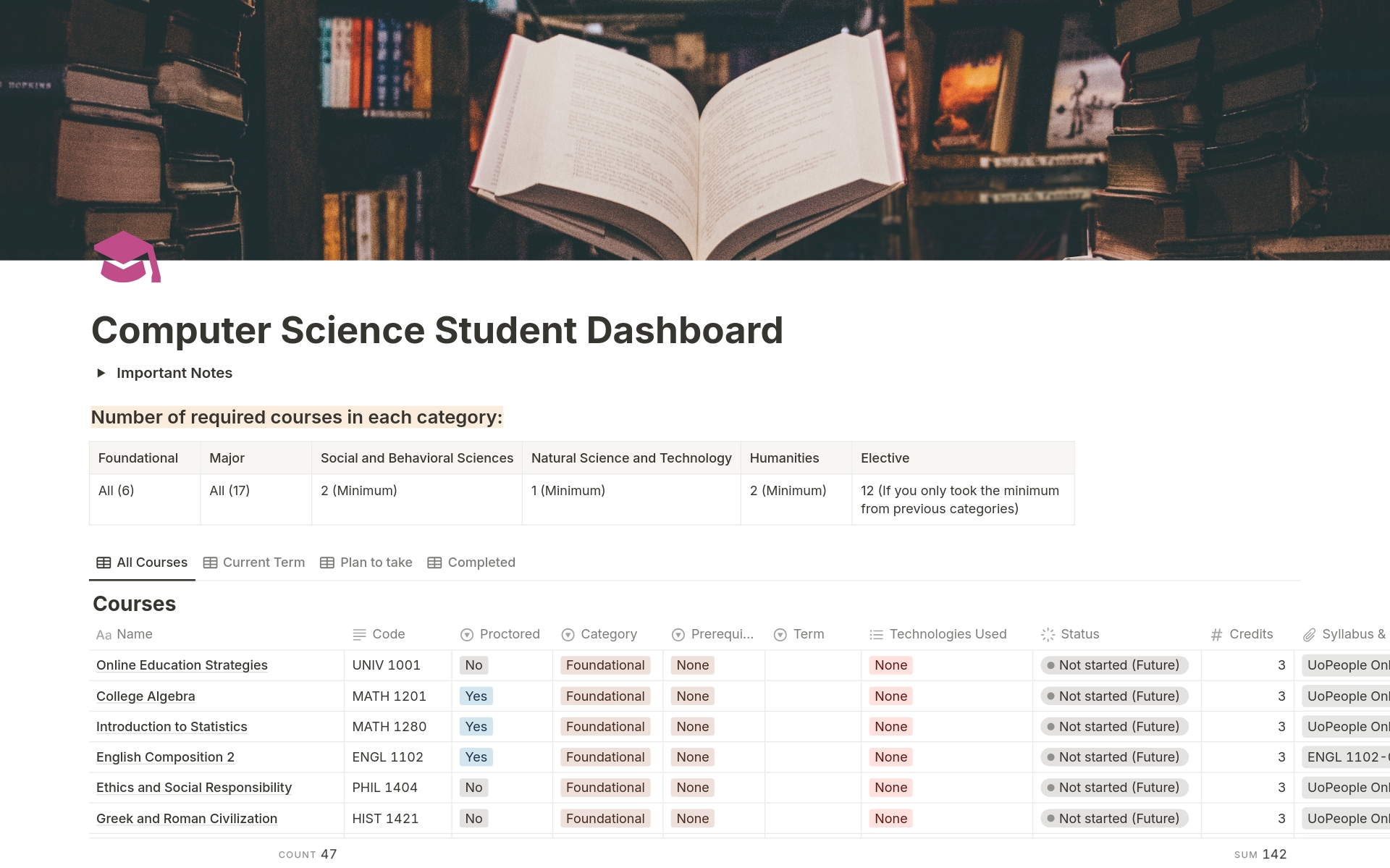Image resolution: width=1390 pixels, height=868 pixels.
Task: Open the Completed view tab
Action: point(471,562)
